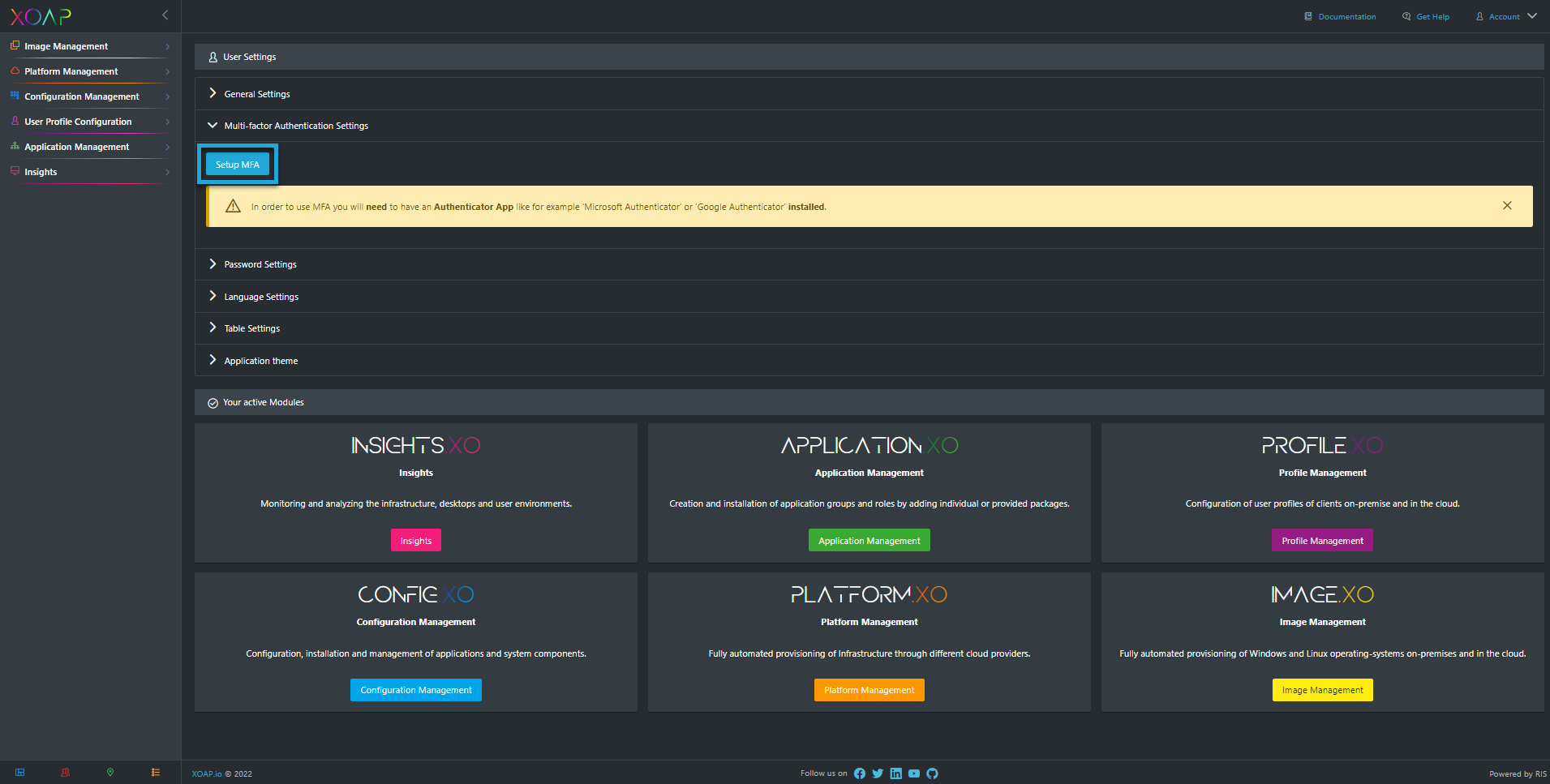
Task: Click the red user icon in bottom sidebar
Action: [x=66, y=773]
